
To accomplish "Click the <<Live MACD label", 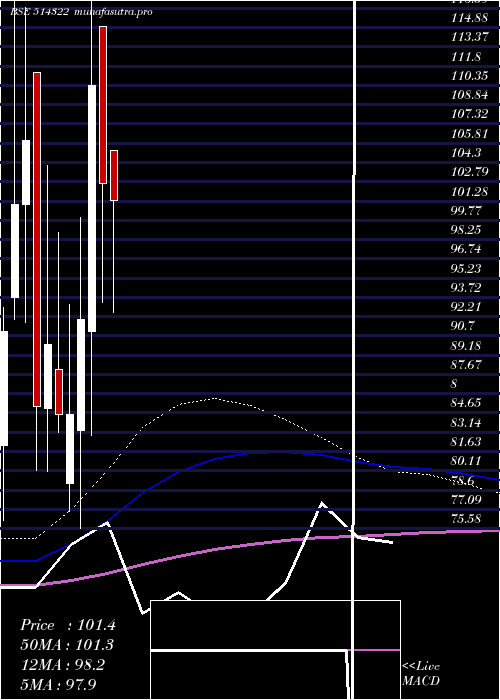I will click(x=421, y=673).
